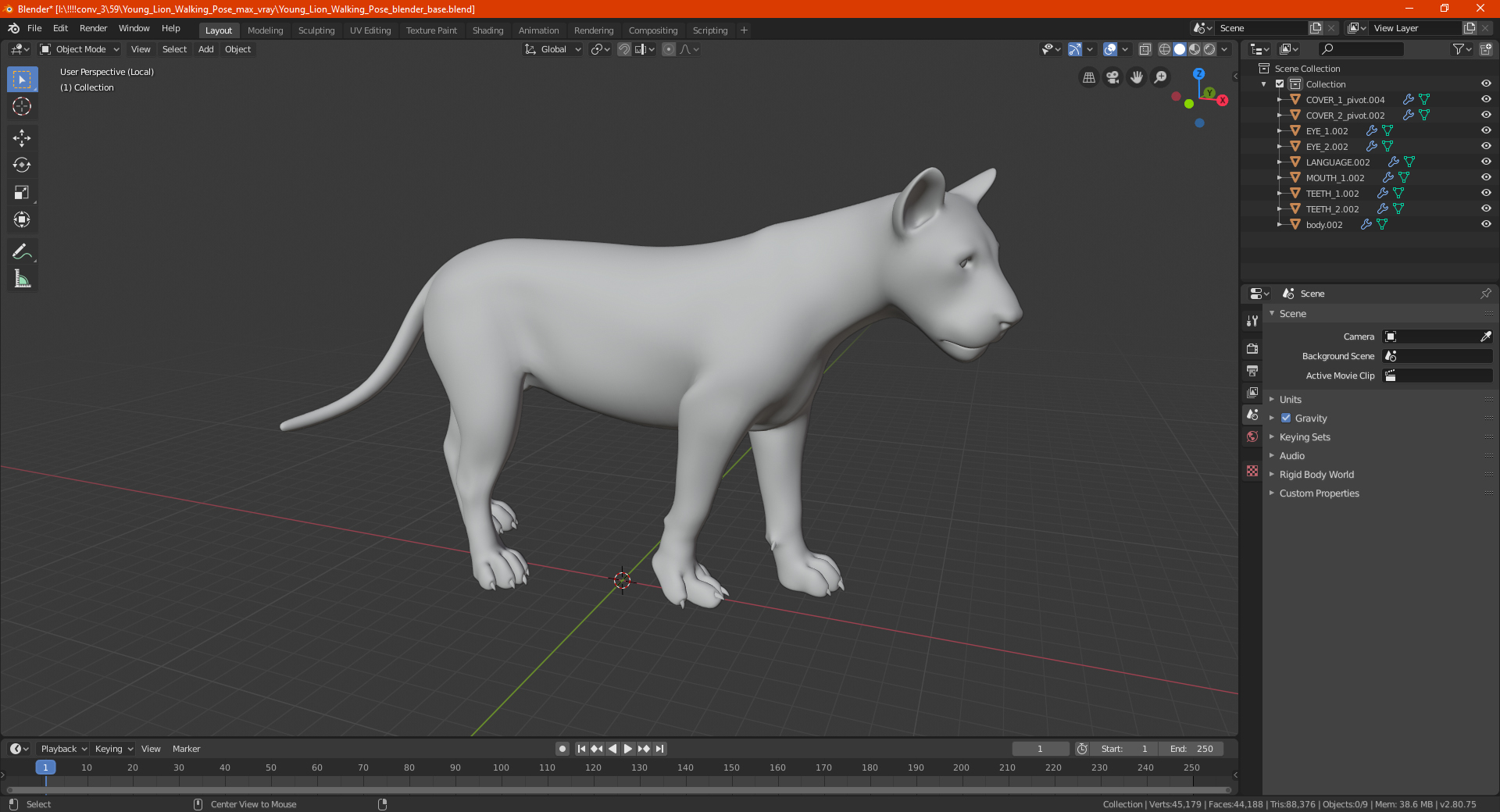1500x812 pixels.
Task: Open Global transform orientation dropdown
Action: (x=552, y=49)
